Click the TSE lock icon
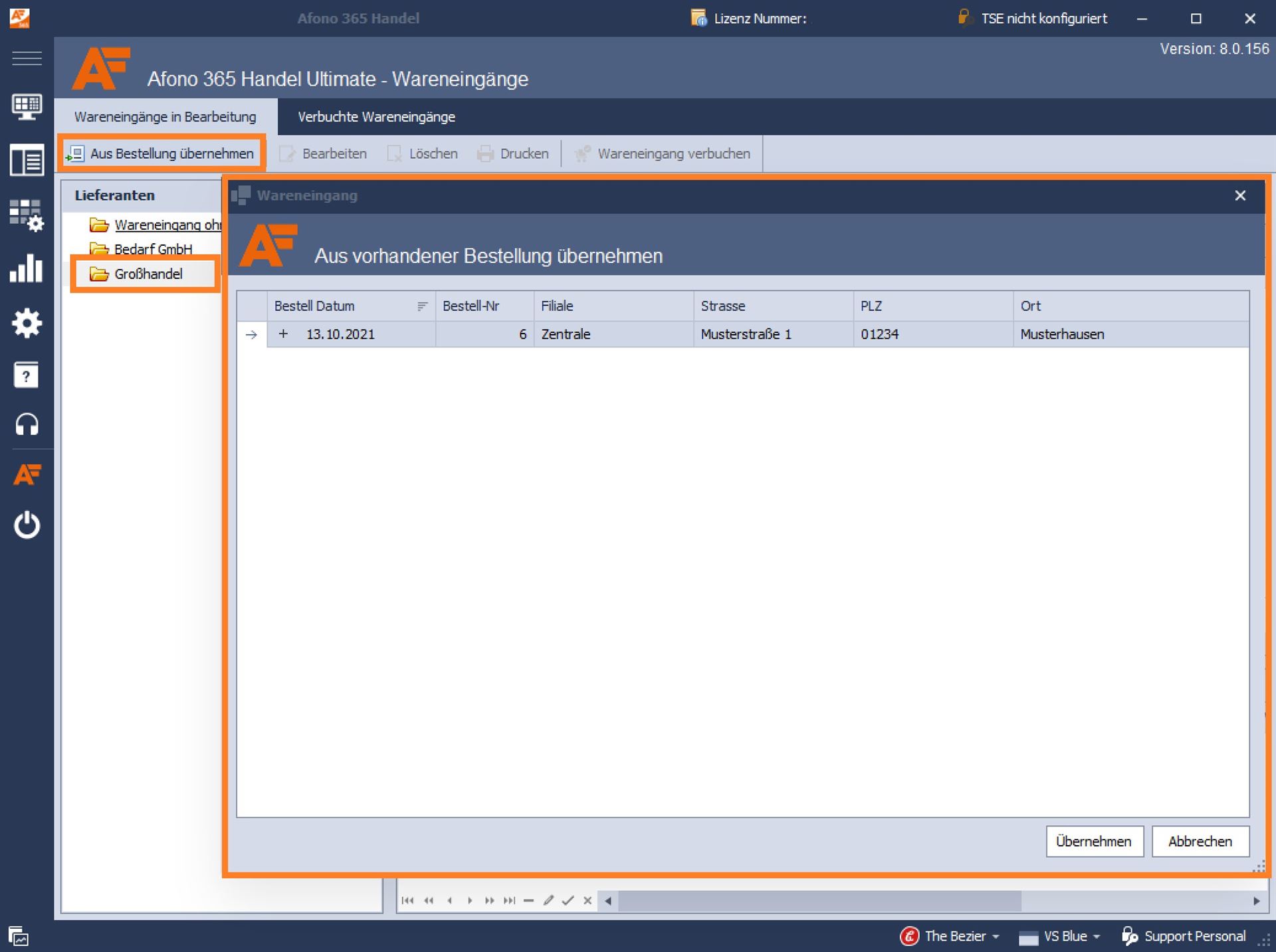Viewport: 1276px width, 952px height. coord(964,17)
